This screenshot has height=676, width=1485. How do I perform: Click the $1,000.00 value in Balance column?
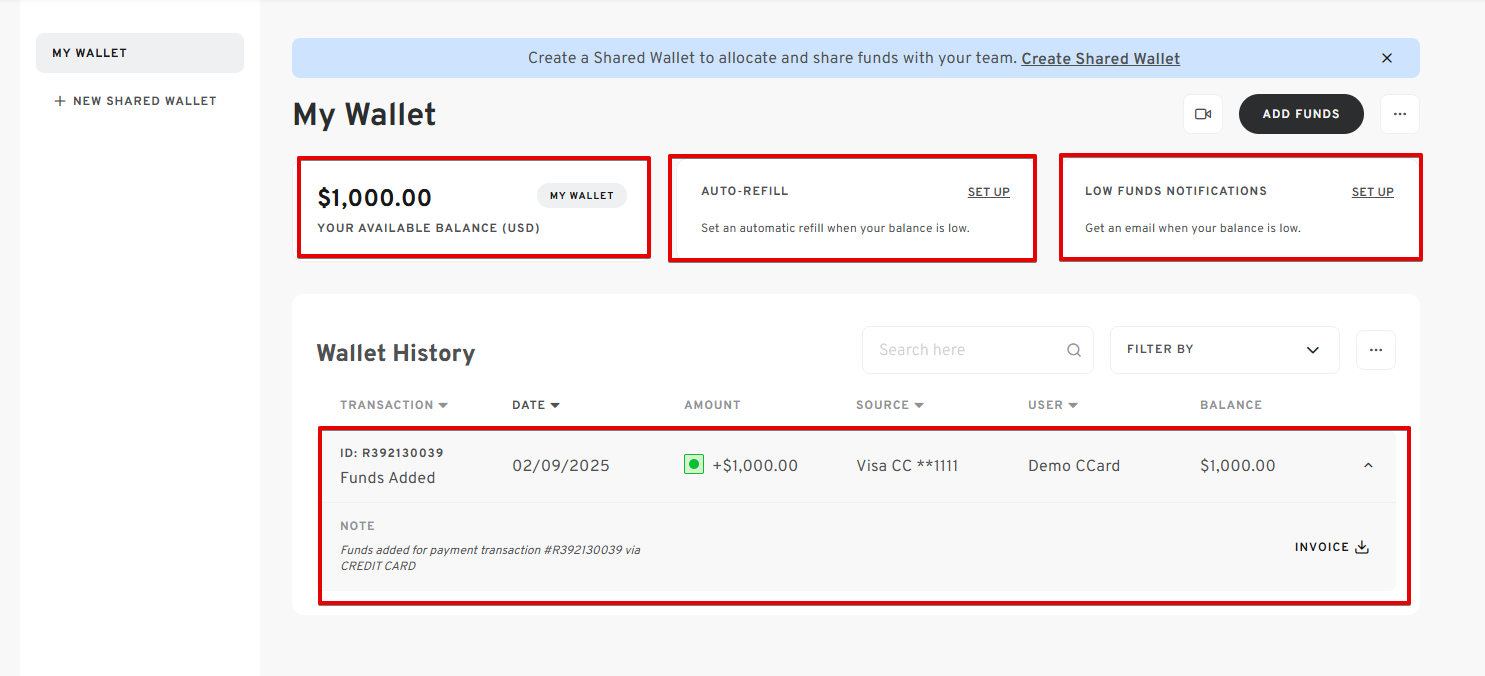(1238, 466)
